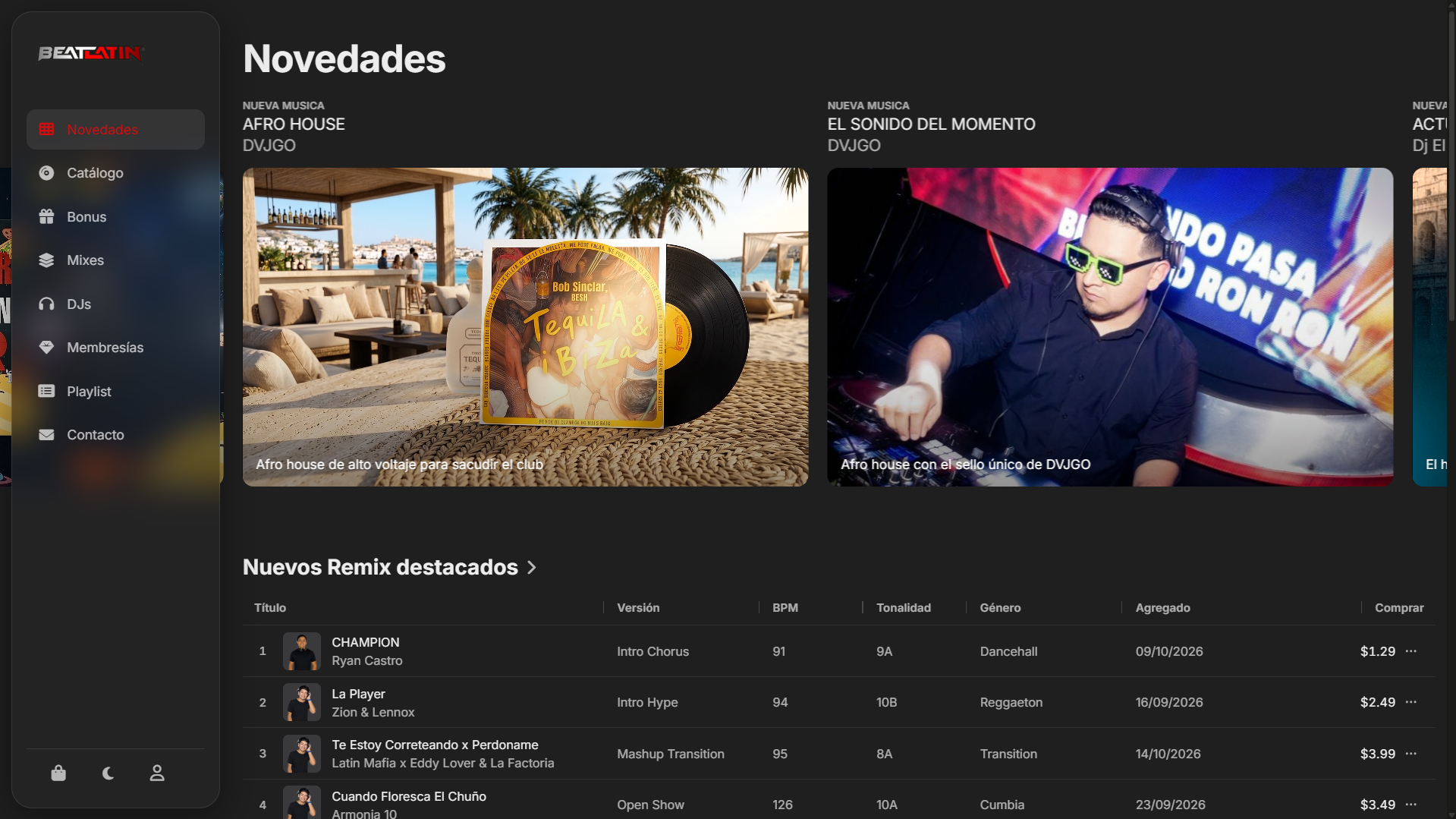Open the shopping bag cart icon
This screenshot has width=1456, height=819.
(x=58, y=773)
